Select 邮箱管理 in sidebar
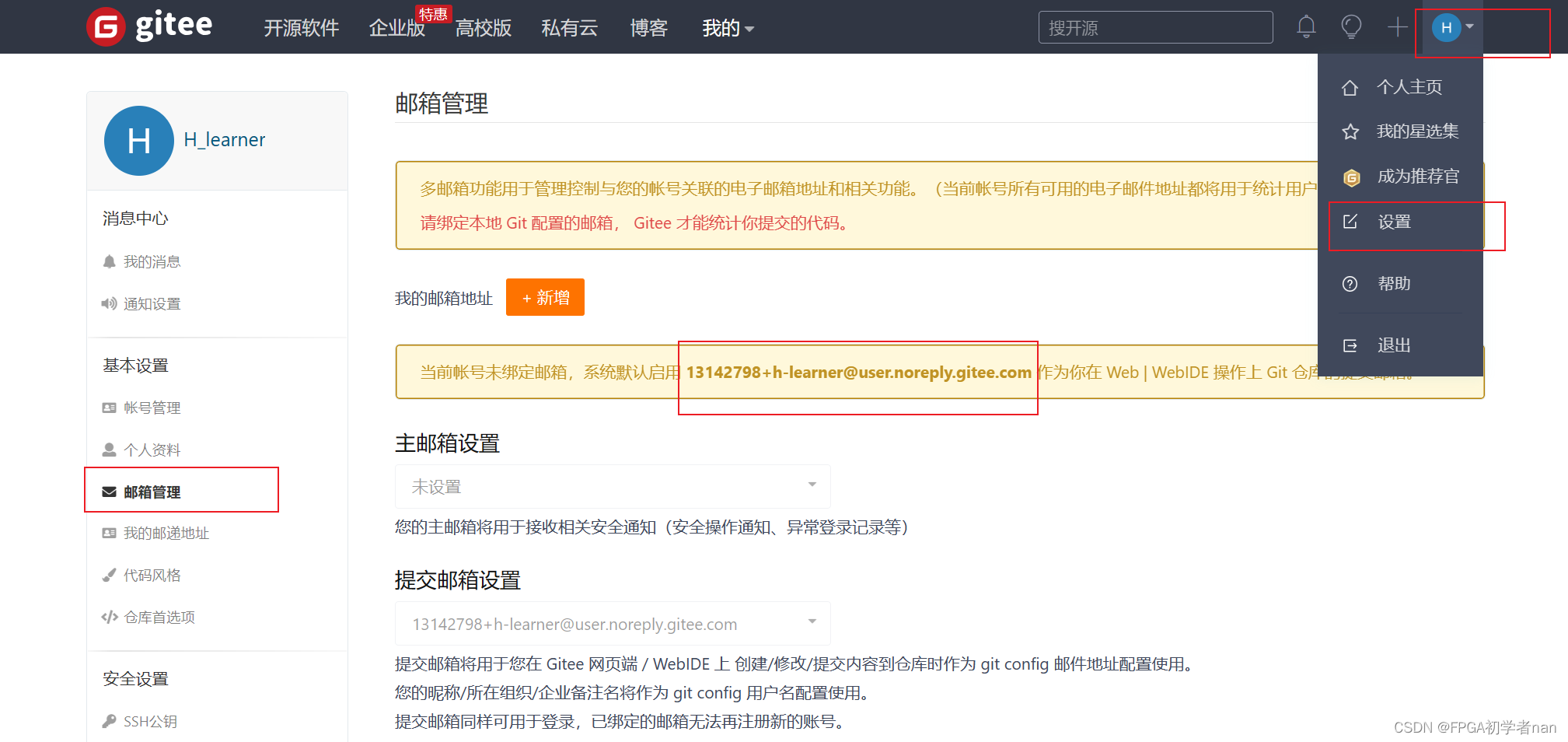1568x742 pixels. tap(152, 492)
